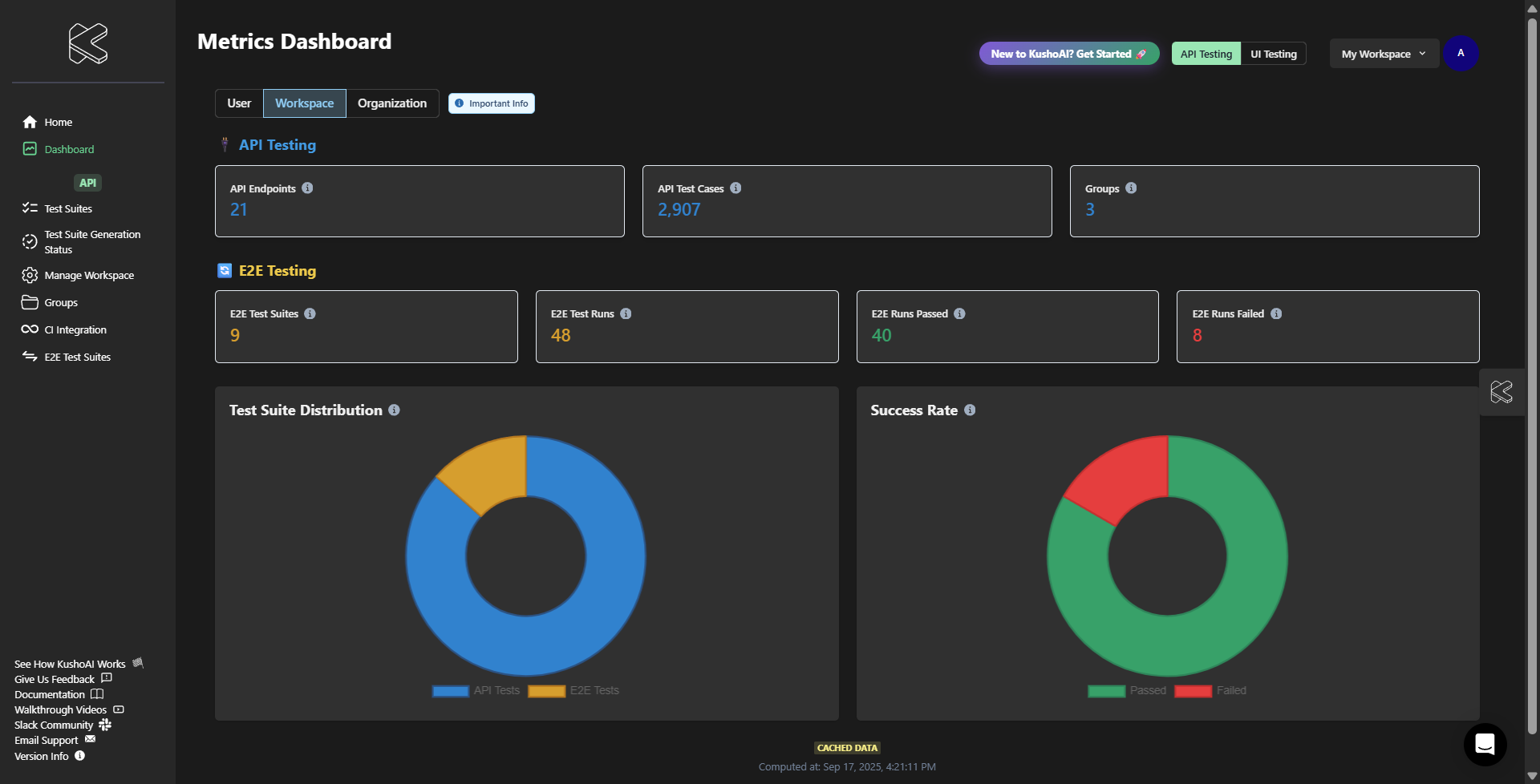
Task: Click the page vertical scrollbar
Action: pos(1532,377)
